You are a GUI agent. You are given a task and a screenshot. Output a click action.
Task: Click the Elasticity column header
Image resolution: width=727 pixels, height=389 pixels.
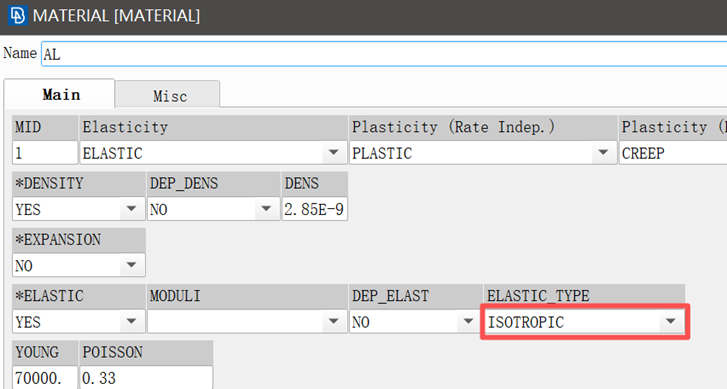tap(213, 127)
